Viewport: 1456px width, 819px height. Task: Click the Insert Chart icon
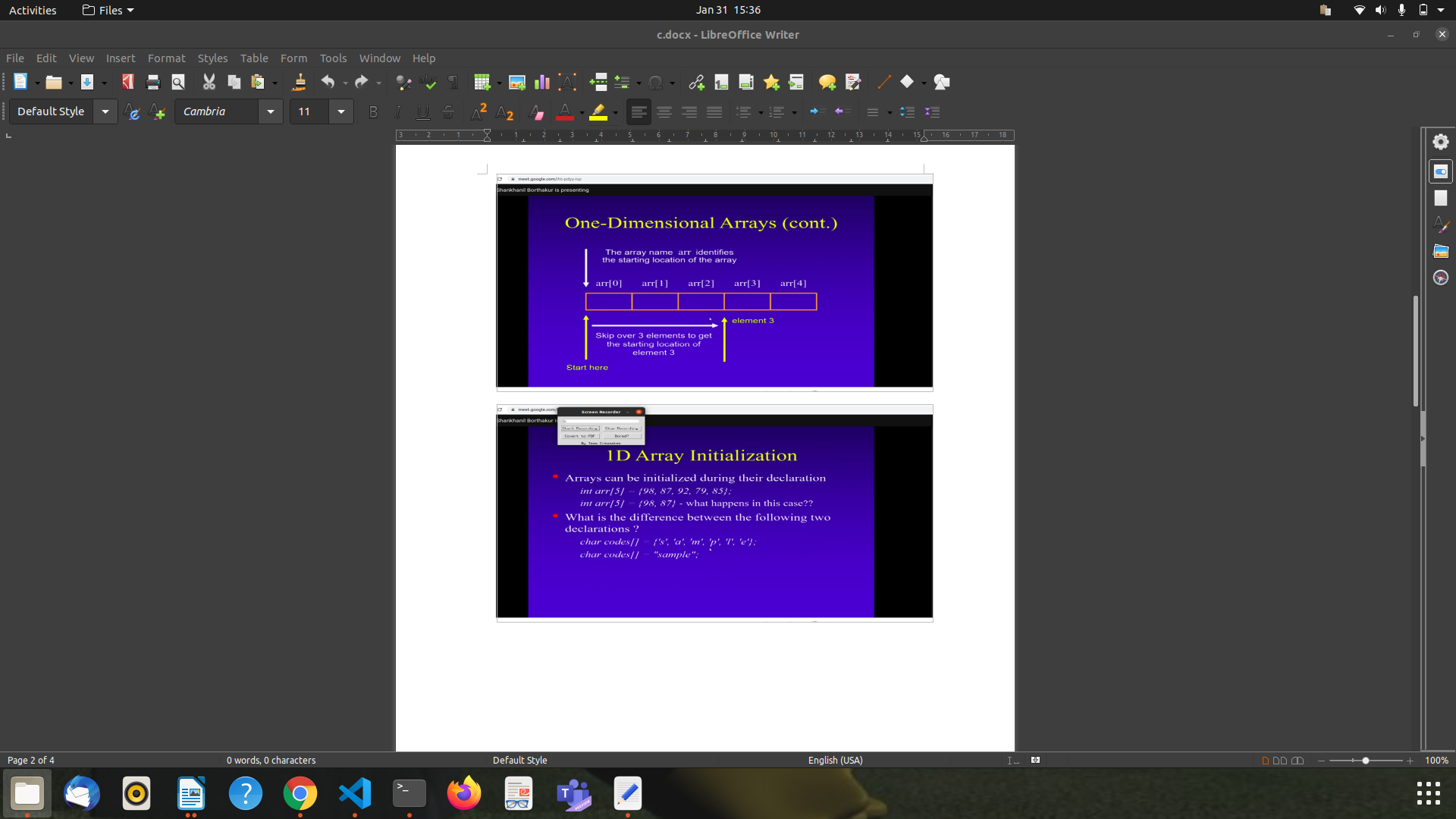pos(541,82)
